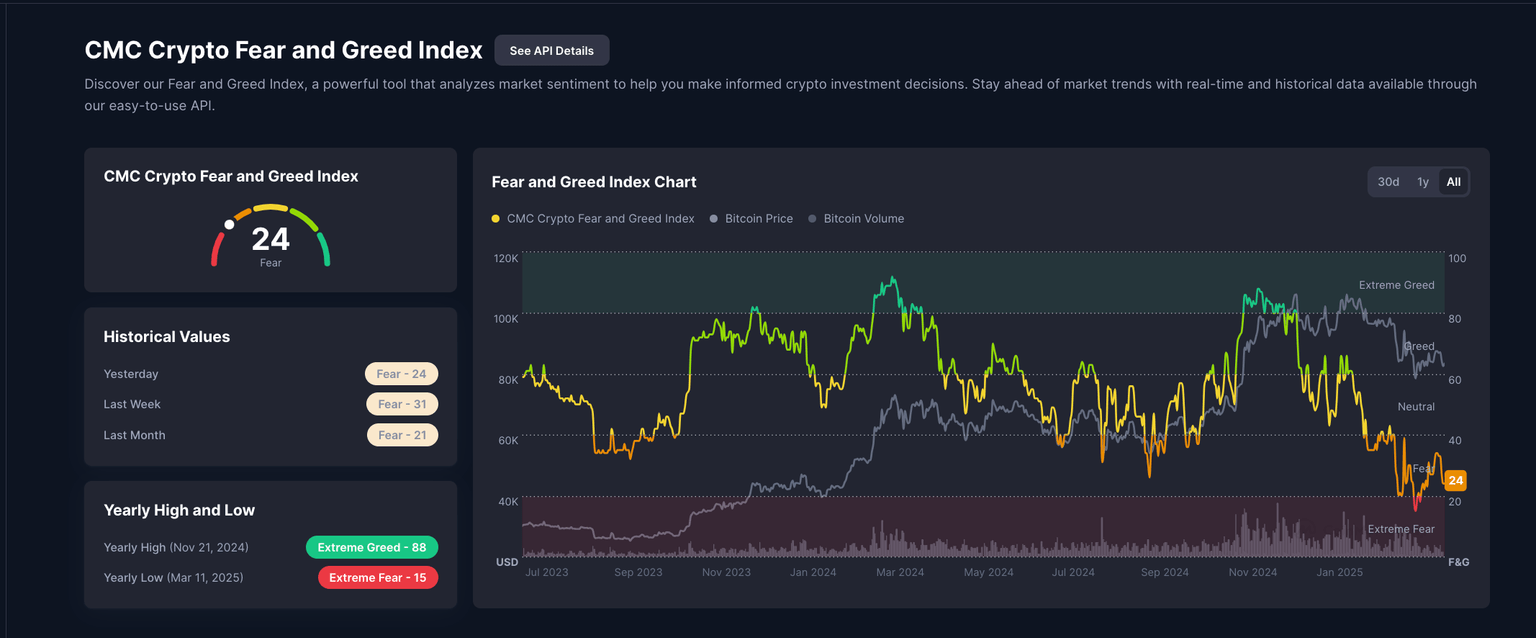Switch to the 1y chart range
Viewport: 1536px width, 638px height.
1423,181
